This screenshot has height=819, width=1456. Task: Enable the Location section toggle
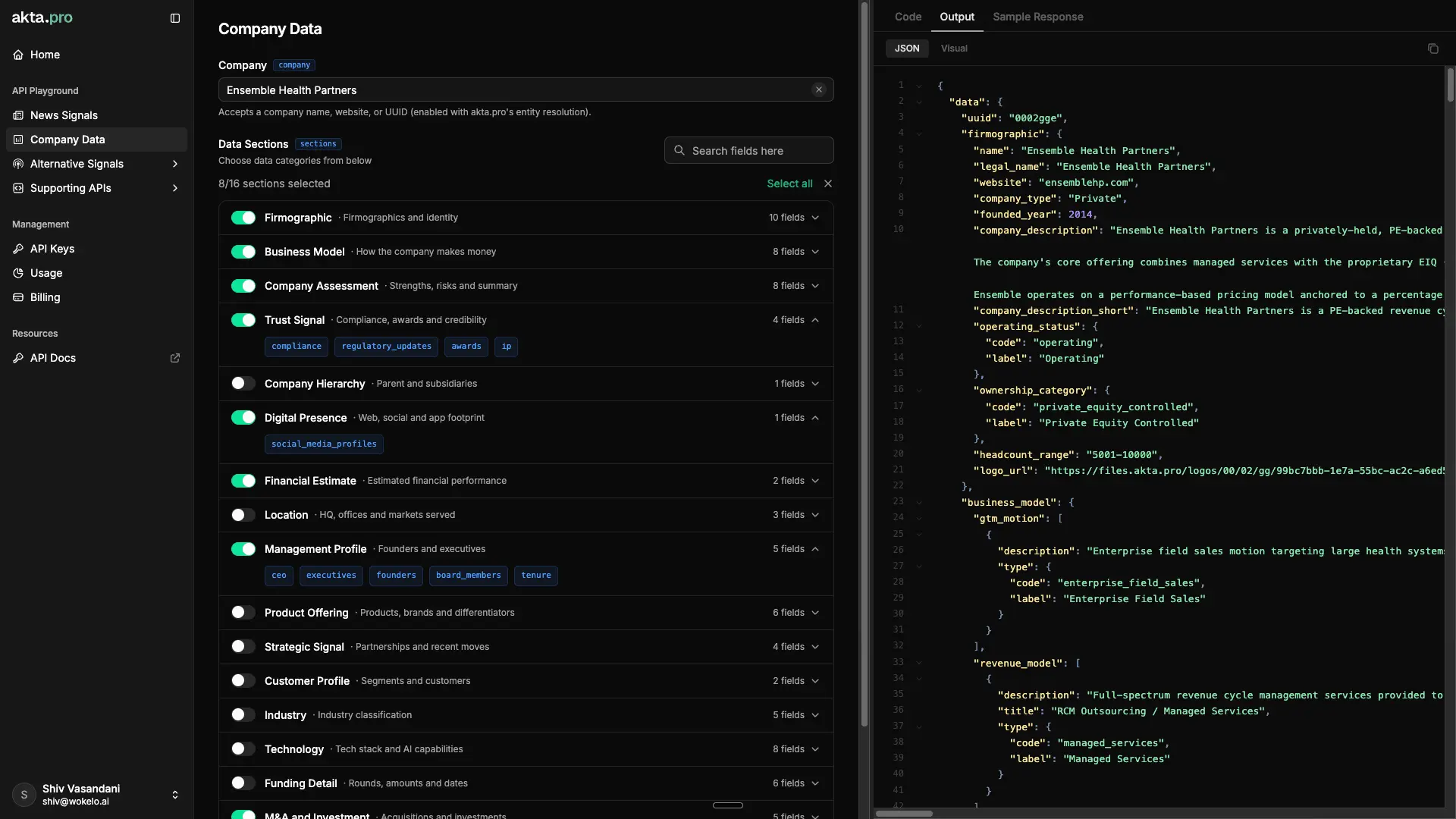[x=243, y=515]
